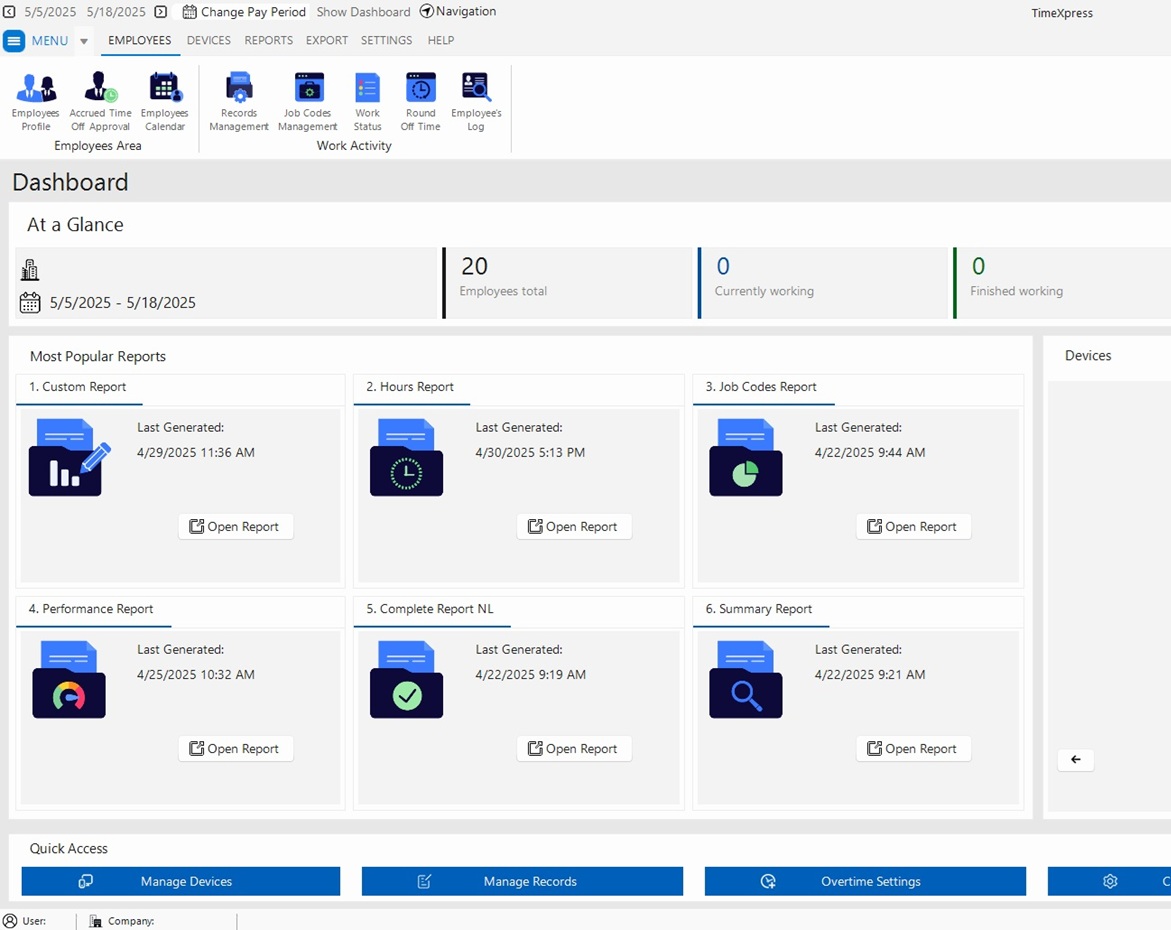Click the Performance Report gauge icon
This screenshot has height=930, width=1171.
coord(69,679)
